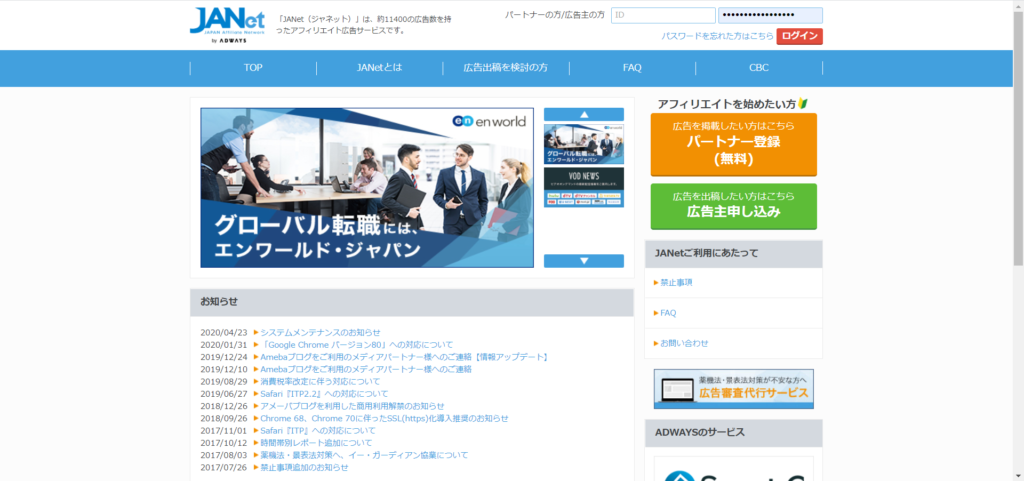Open 消費税率改定に伴う対応について link
This screenshot has height=481, width=1024.
click(x=320, y=382)
